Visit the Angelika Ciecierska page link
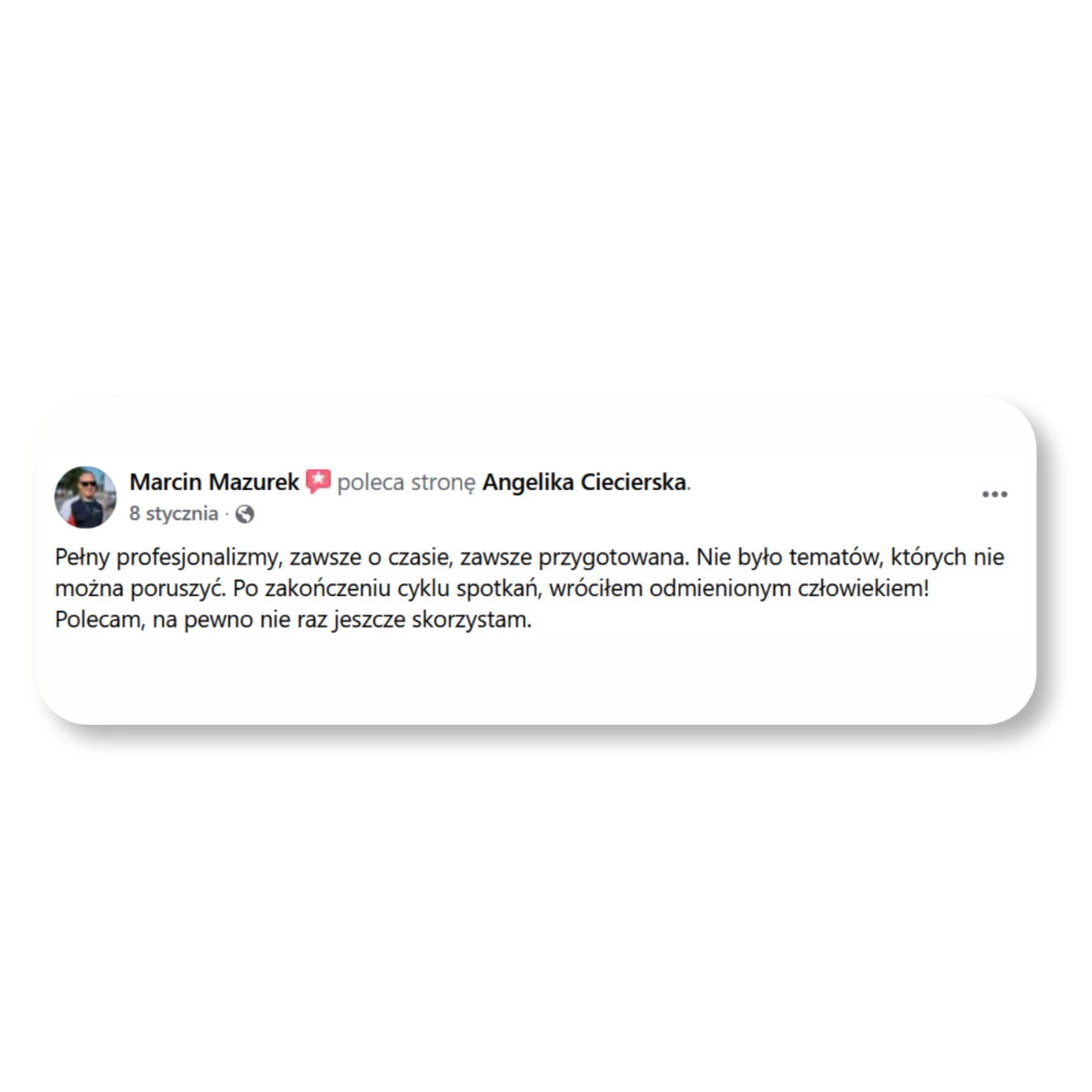The width and height of the screenshot is (1092, 1092). tap(584, 482)
